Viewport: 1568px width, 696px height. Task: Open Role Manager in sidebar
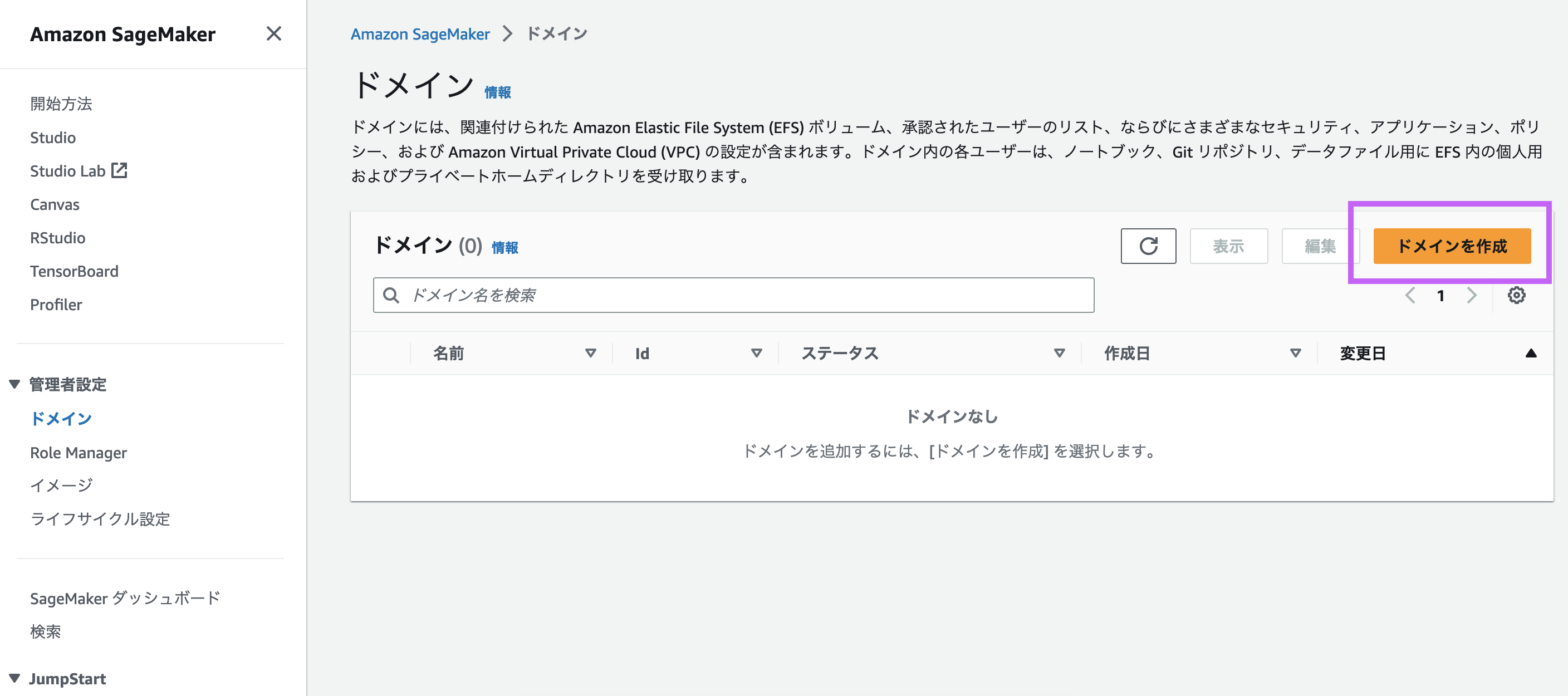tap(79, 453)
